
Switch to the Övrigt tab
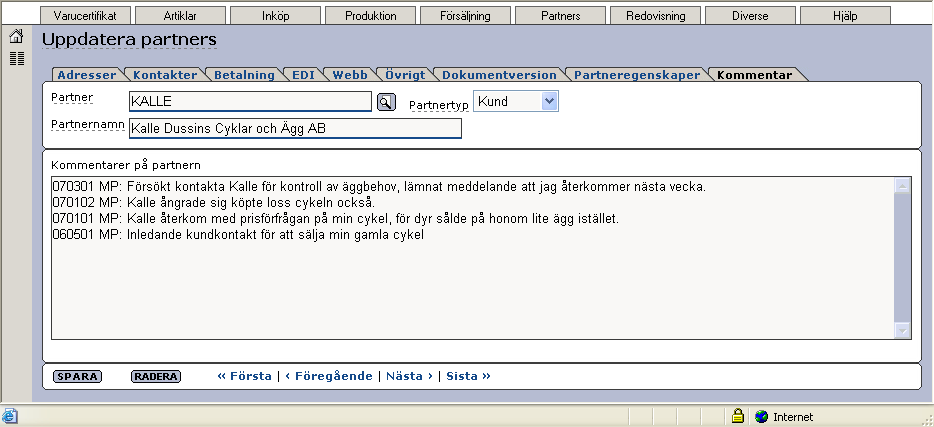[x=405, y=75]
